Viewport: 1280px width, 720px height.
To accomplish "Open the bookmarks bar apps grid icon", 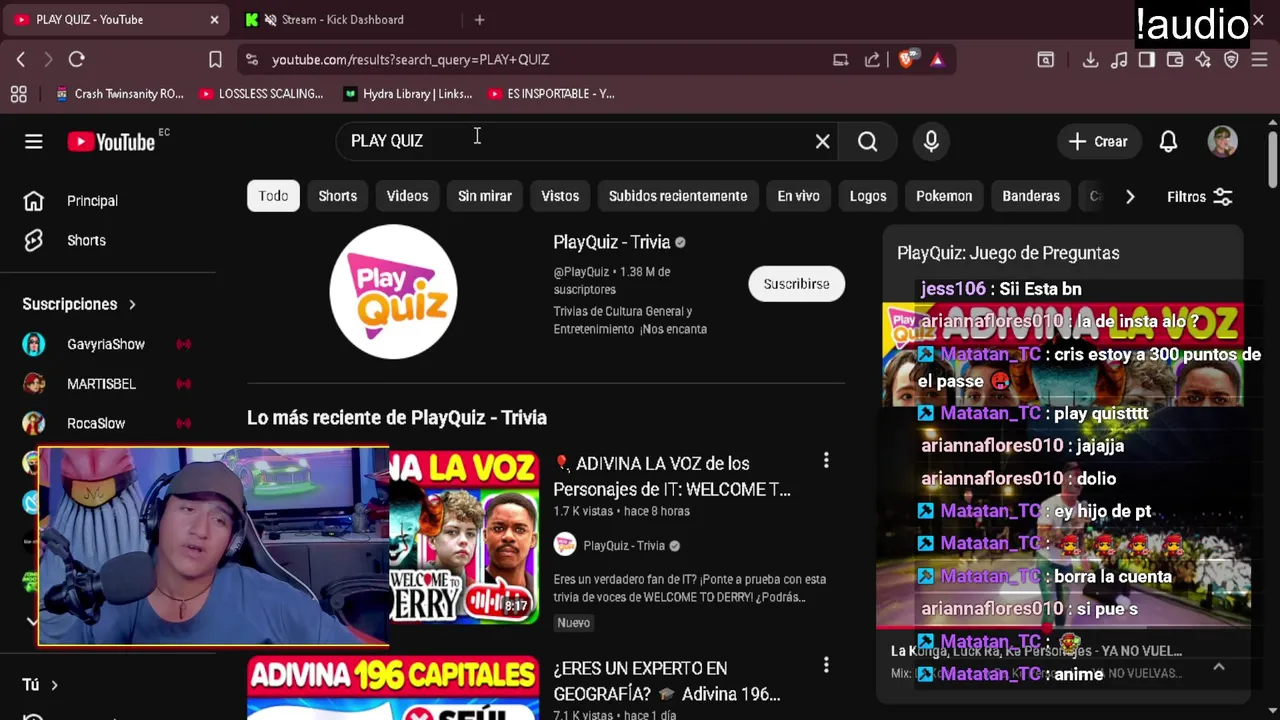I will click(x=18, y=94).
